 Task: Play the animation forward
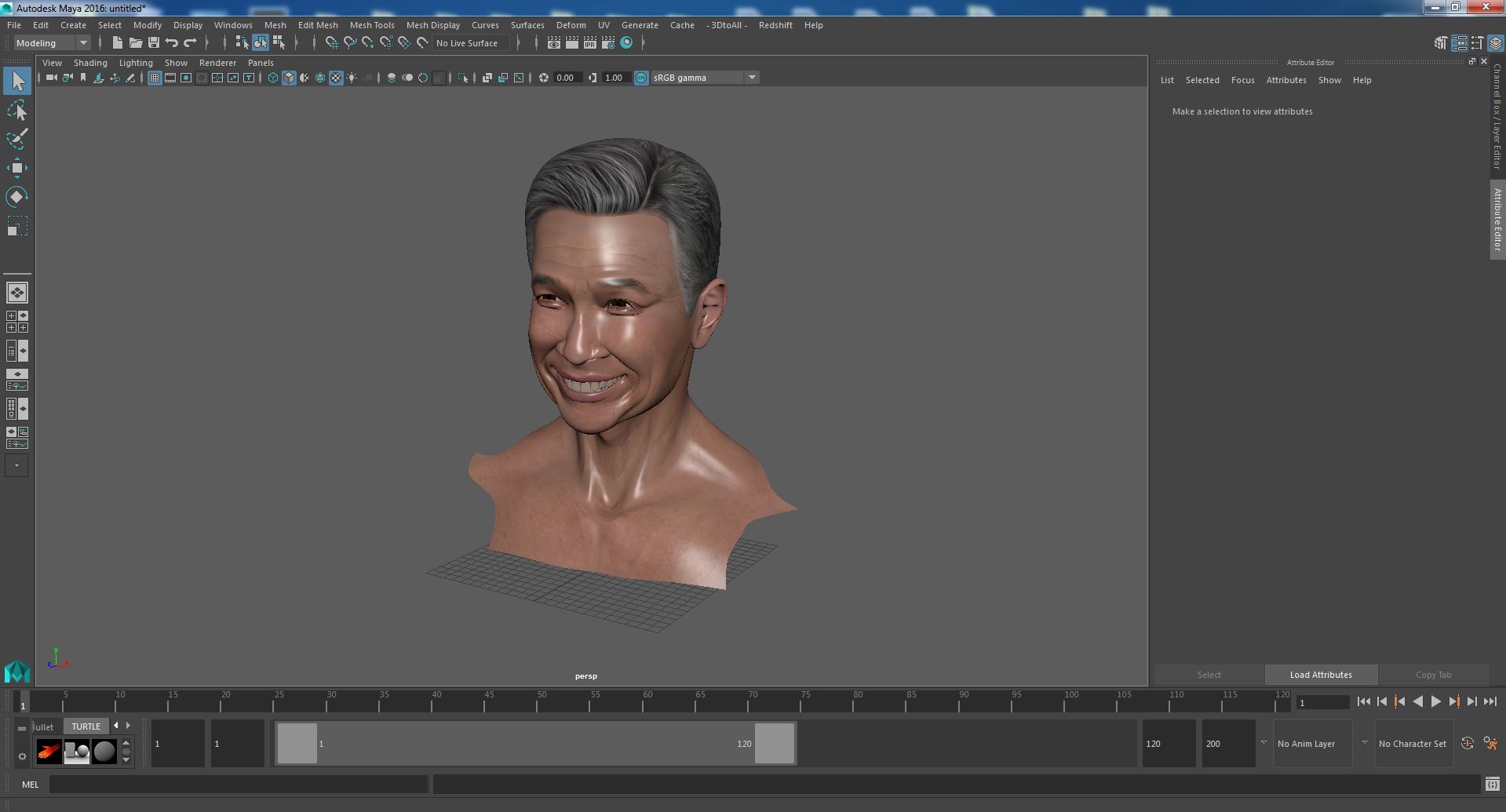(1435, 702)
